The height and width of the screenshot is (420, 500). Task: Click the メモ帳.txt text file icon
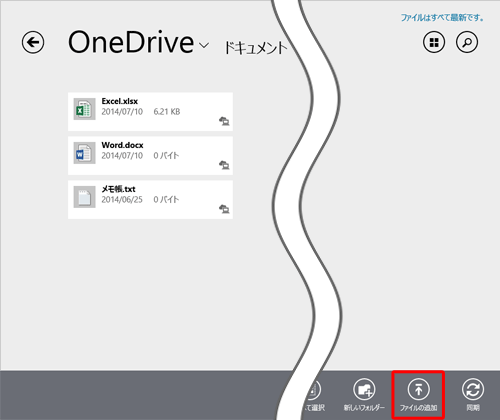[84, 197]
